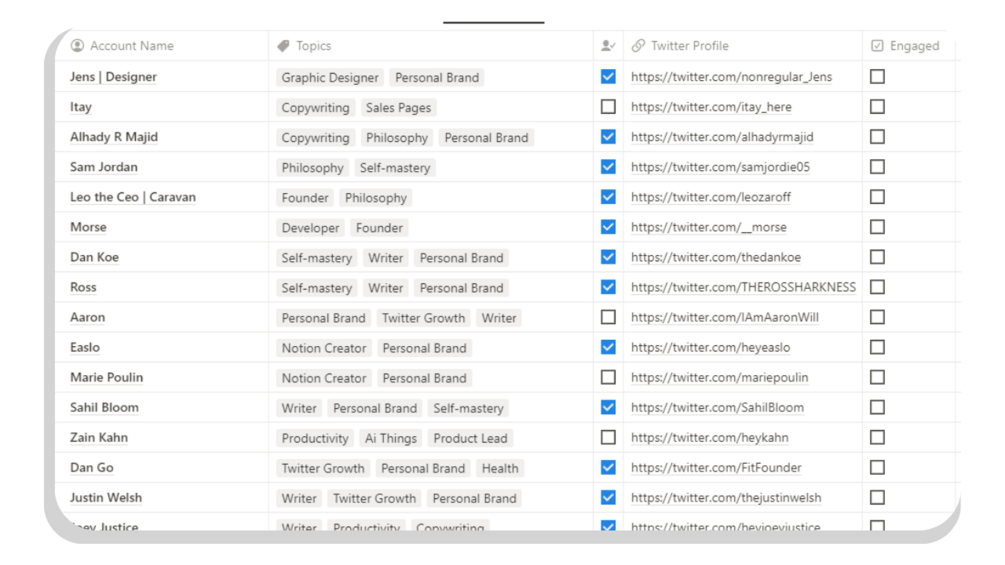Image resolution: width=1005 pixels, height=565 pixels.
Task: Open the Alhady R Majid account page
Action: [x=113, y=137]
